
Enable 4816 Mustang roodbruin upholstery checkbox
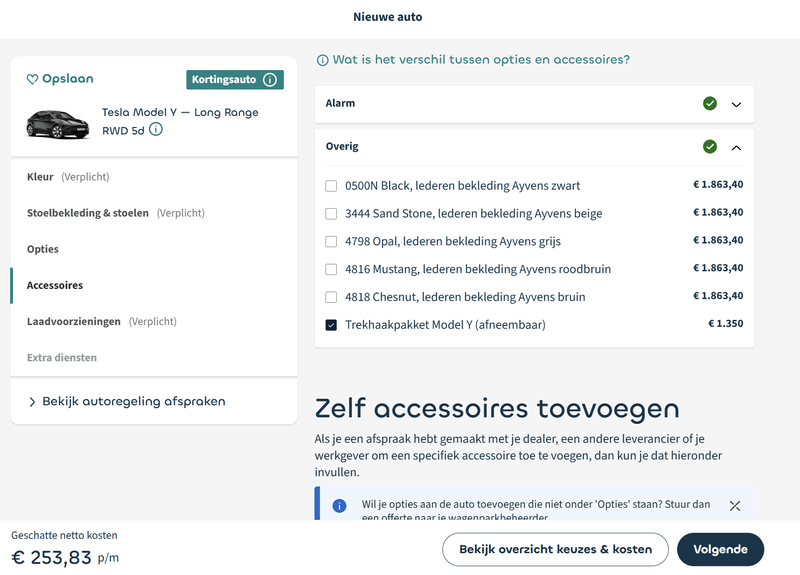click(x=331, y=269)
